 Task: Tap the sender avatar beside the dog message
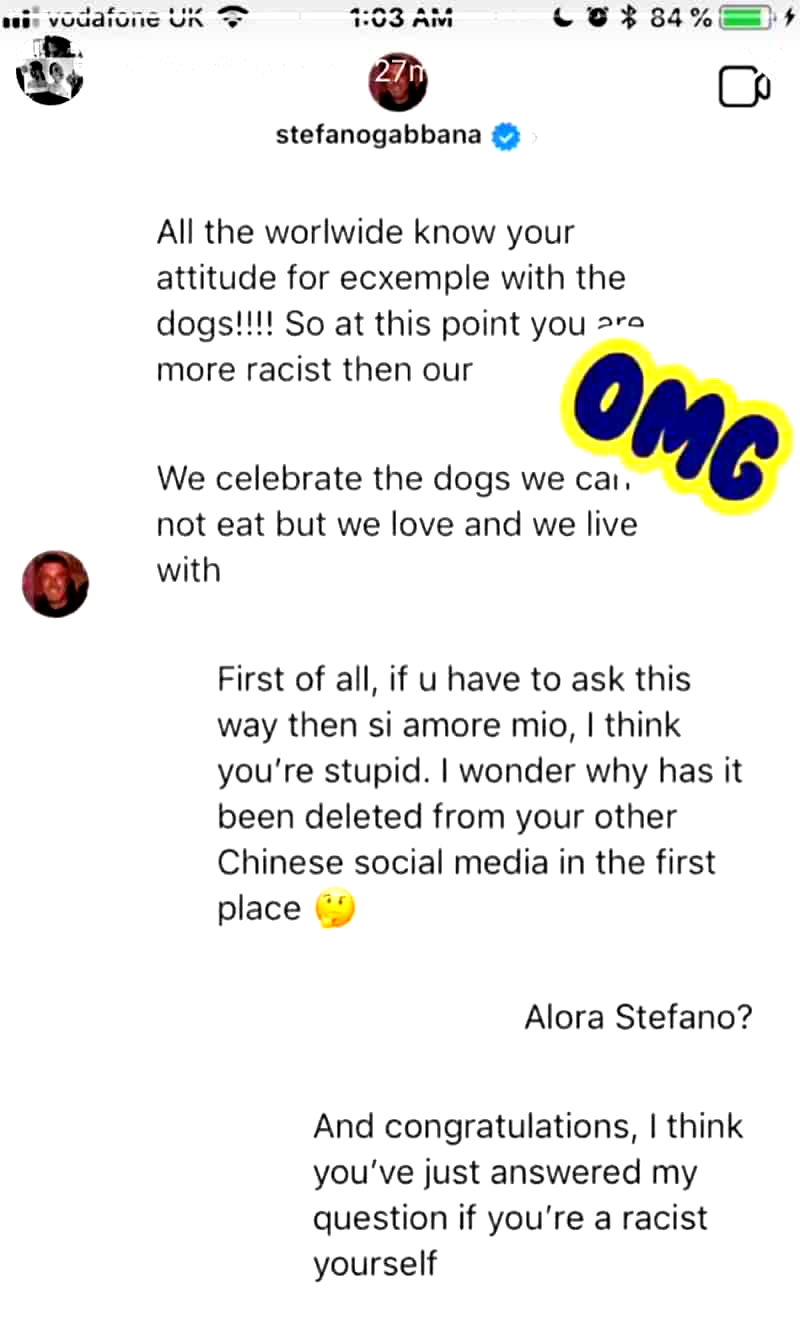coord(56,583)
